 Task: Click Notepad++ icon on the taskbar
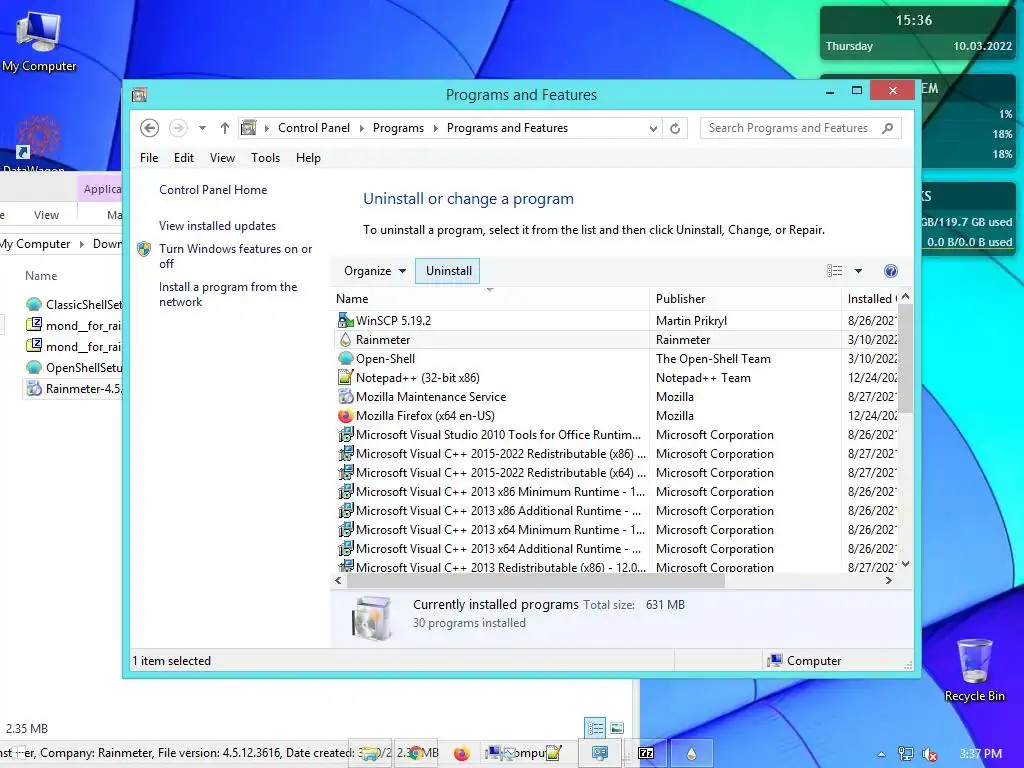point(553,754)
